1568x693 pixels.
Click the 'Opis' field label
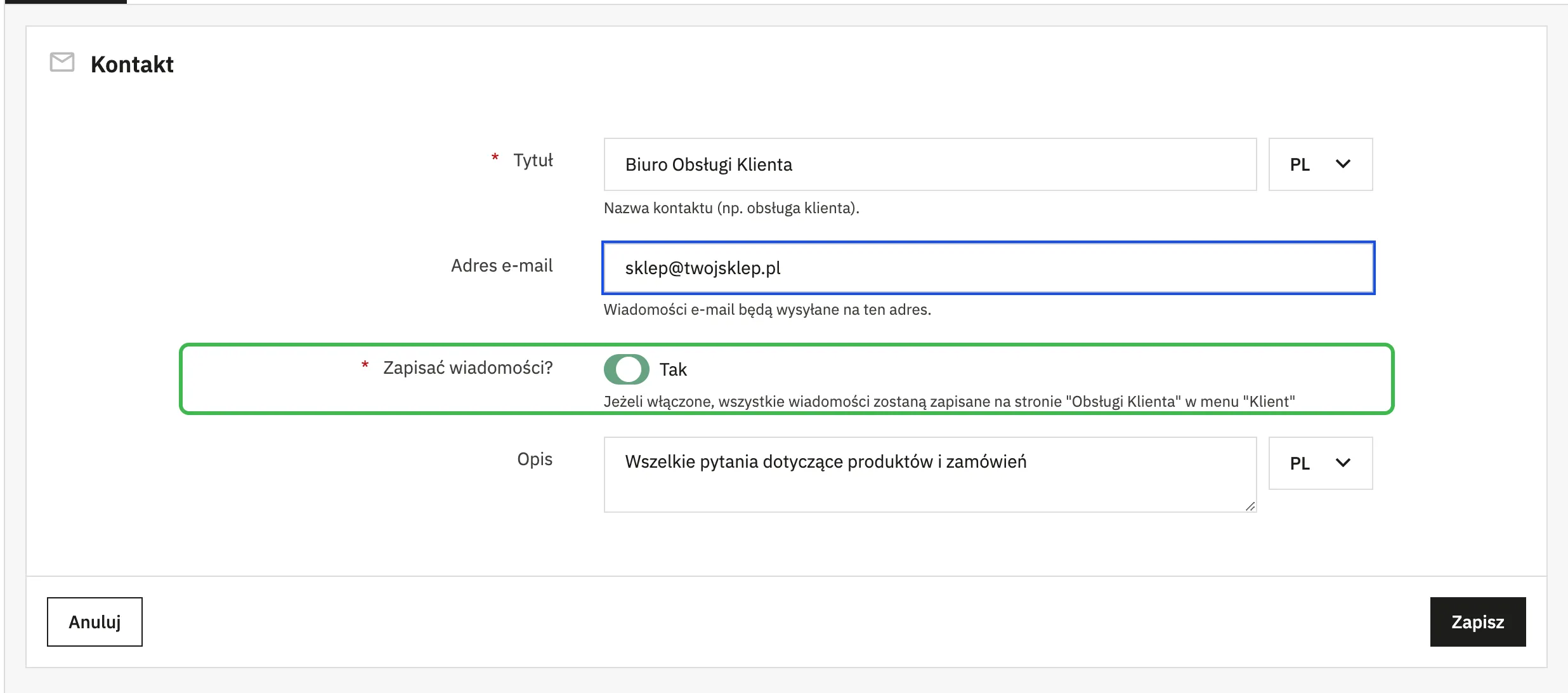tap(535, 459)
